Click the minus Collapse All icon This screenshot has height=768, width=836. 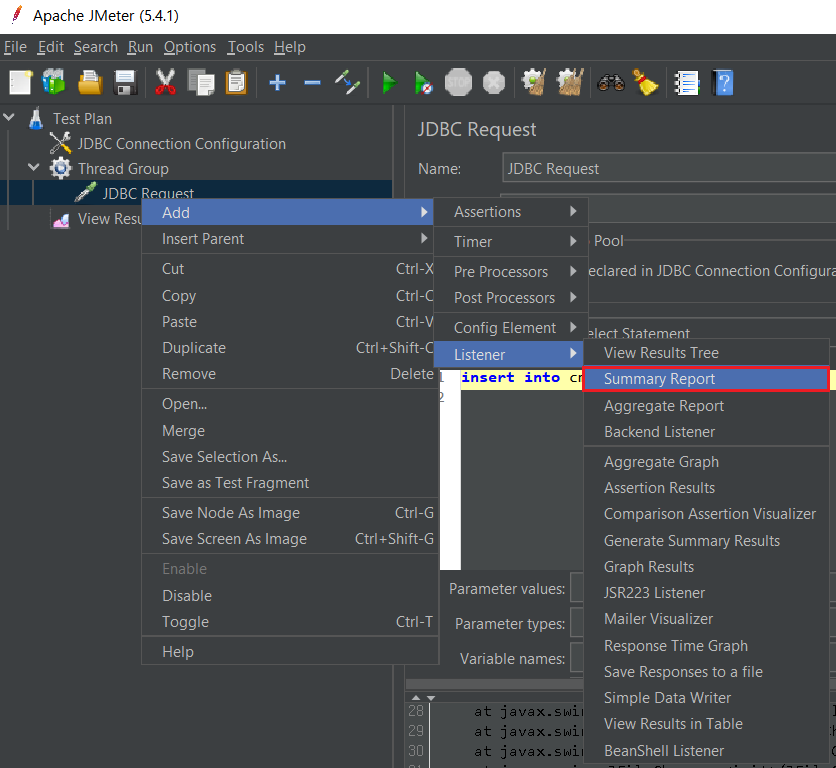[312, 83]
